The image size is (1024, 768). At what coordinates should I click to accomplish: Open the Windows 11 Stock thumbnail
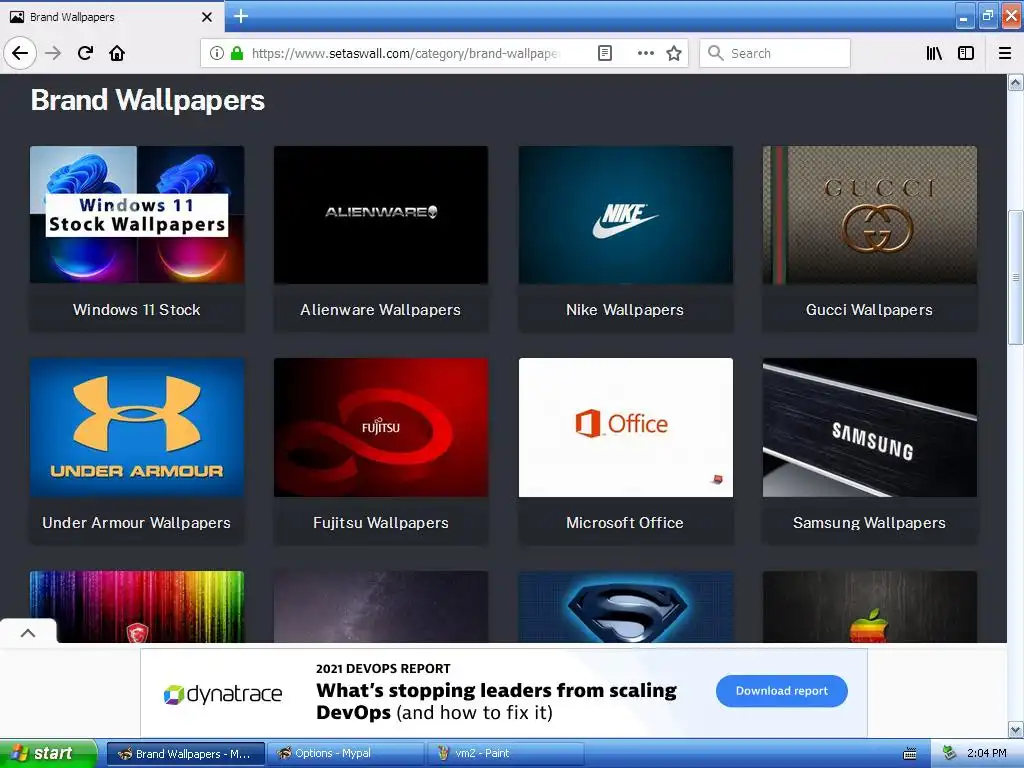pyautogui.click(x=137, y=215)
